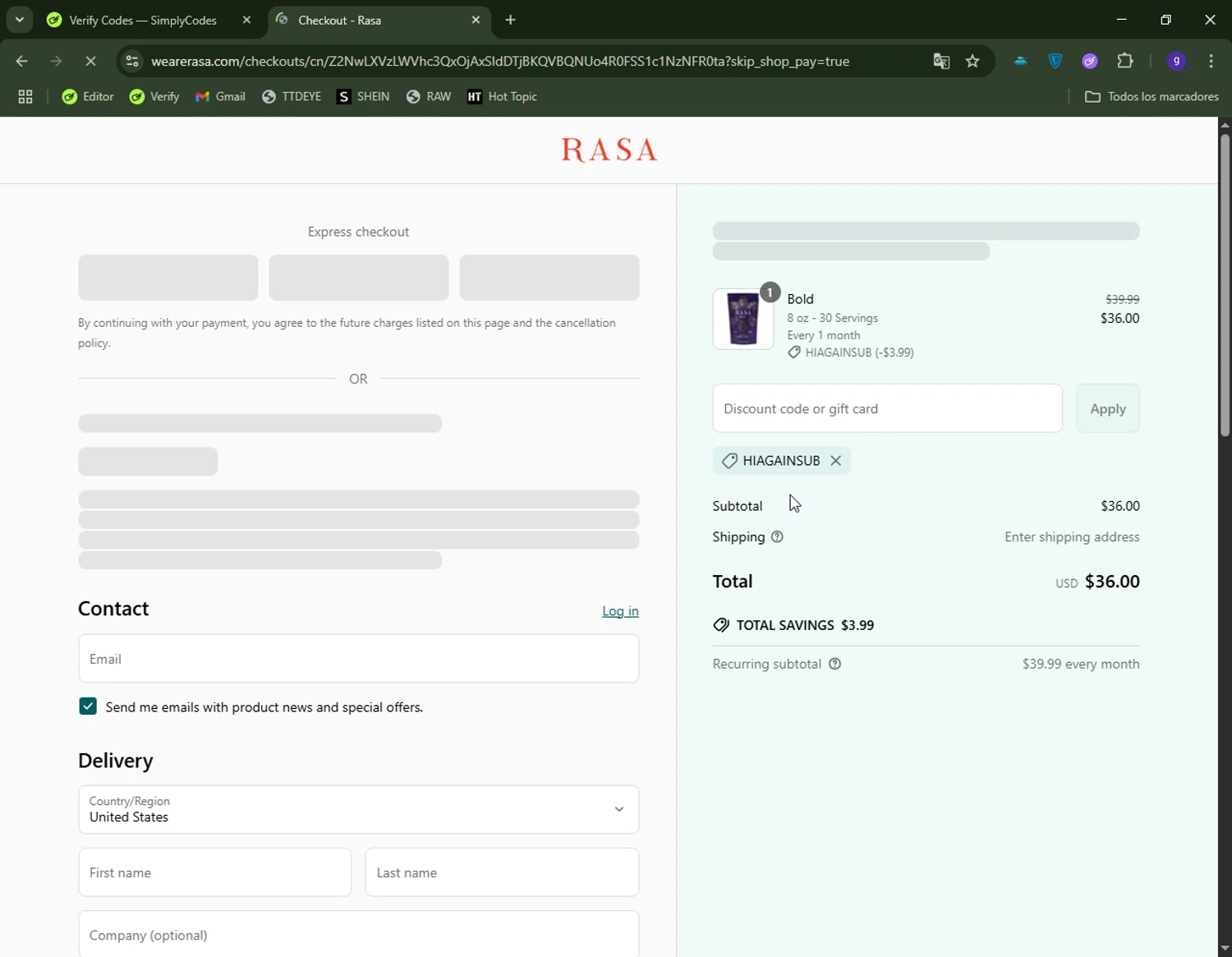Close the Verify Codes tab
Viewport: 1232px width, 957px height.
tap(246, 20)
